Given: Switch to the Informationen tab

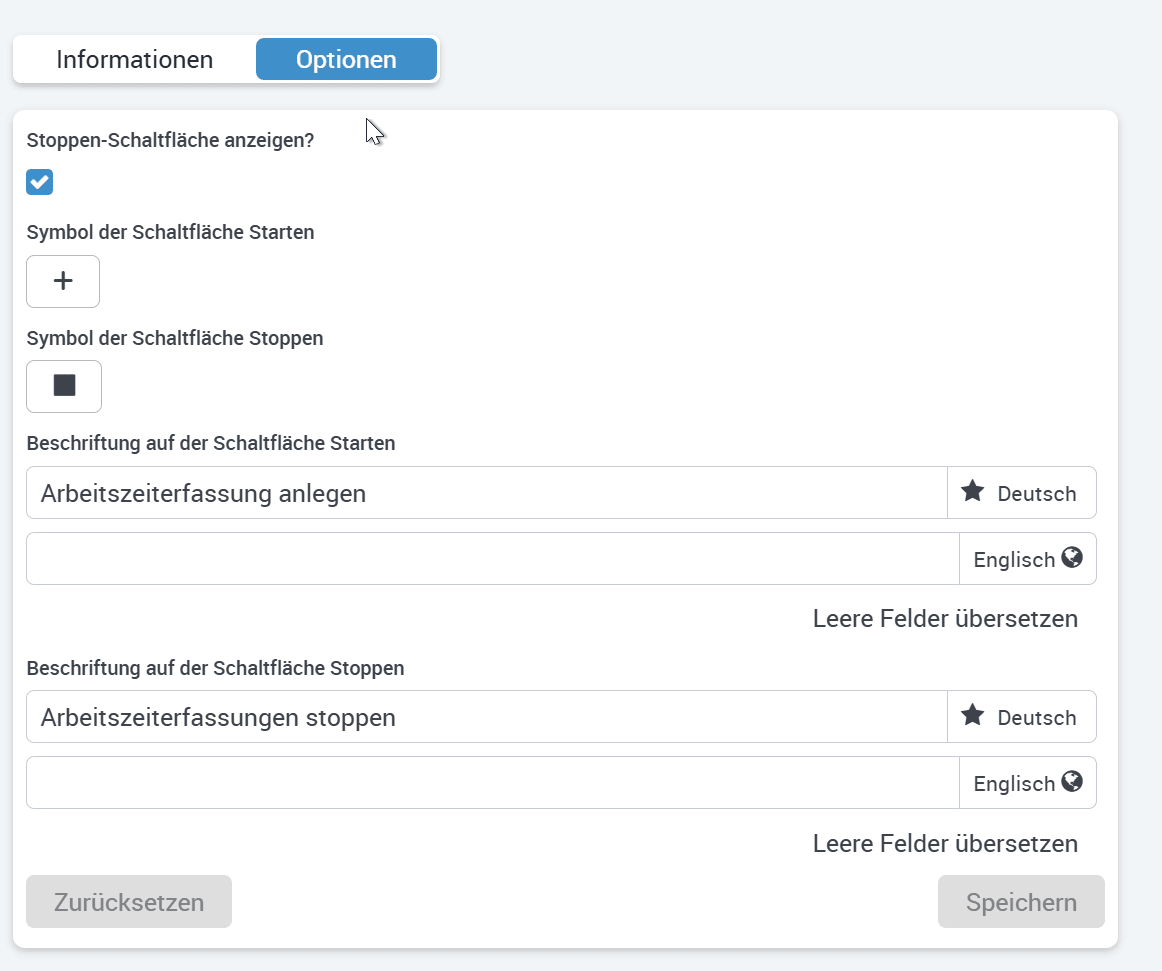Looking at the screenshot, I should (135, 60).
